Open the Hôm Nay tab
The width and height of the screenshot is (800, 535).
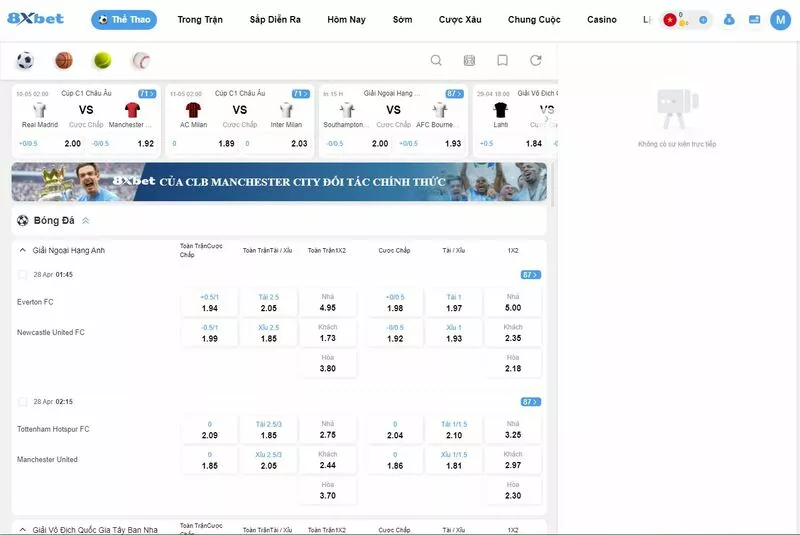point(346,19)
